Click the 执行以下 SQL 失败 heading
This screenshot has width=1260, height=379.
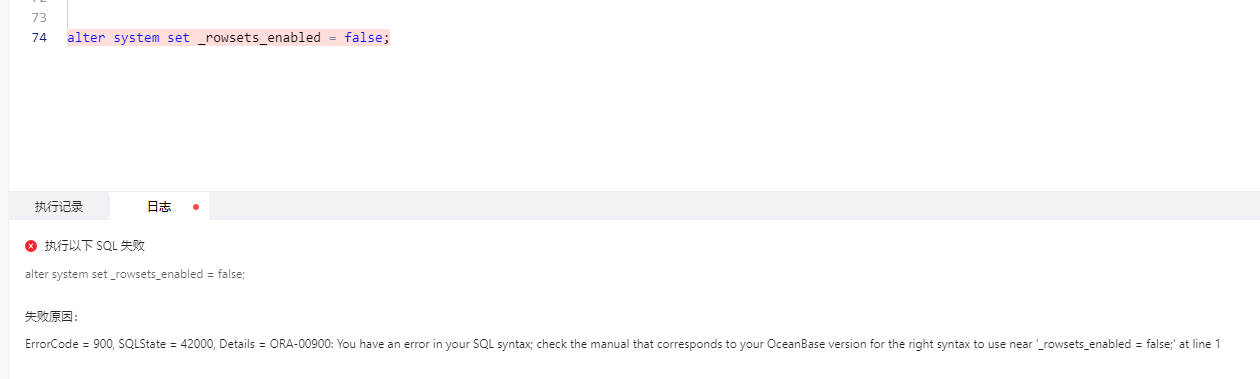[95, 246]
